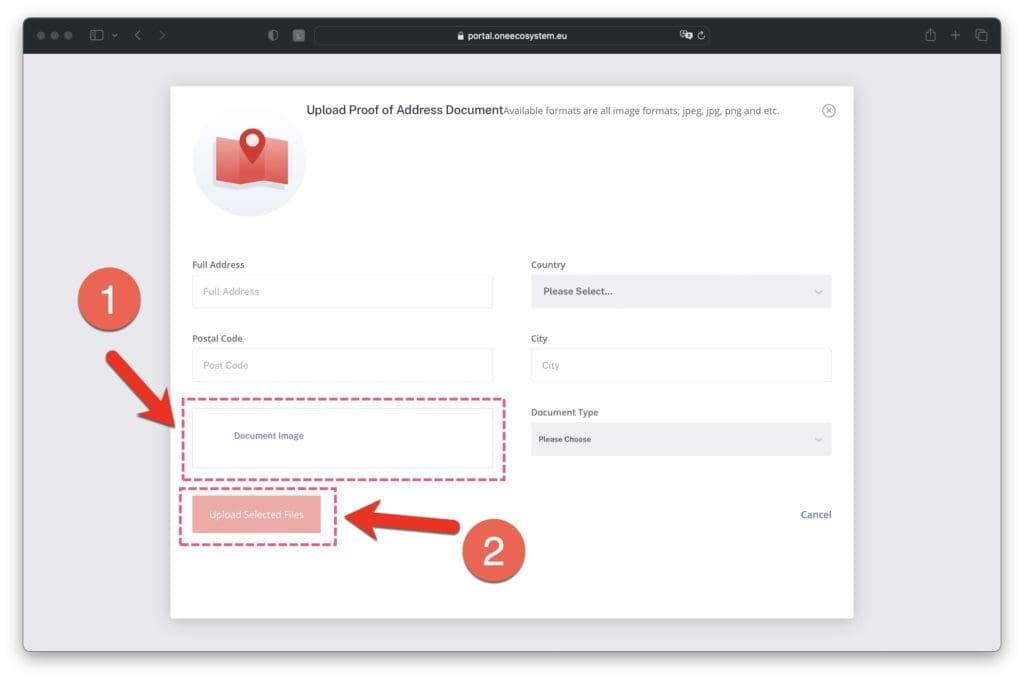Open the sidebar options chevron in toolbar
This screenshot has width=1024, height=680.
pos(114,35)
